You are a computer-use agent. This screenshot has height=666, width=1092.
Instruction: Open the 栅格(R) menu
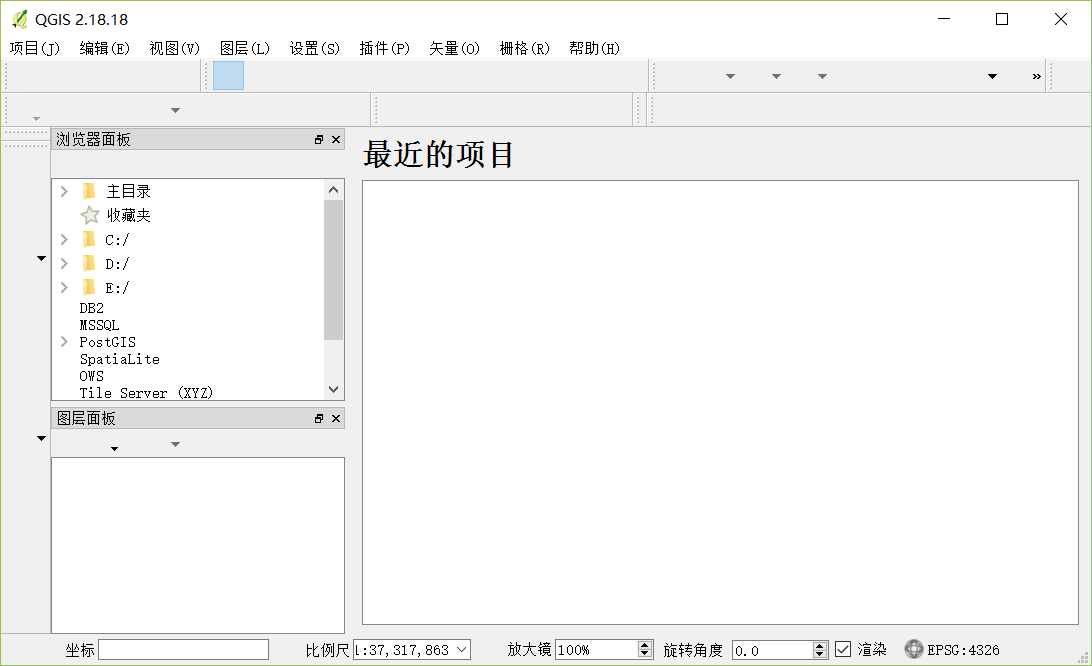(524, 48)
